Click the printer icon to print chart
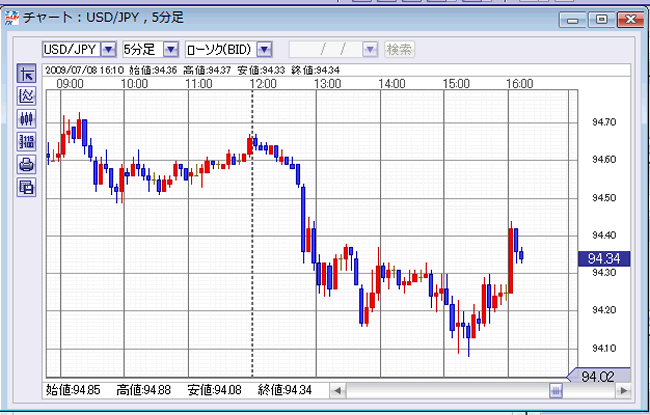 click(27, 164)
